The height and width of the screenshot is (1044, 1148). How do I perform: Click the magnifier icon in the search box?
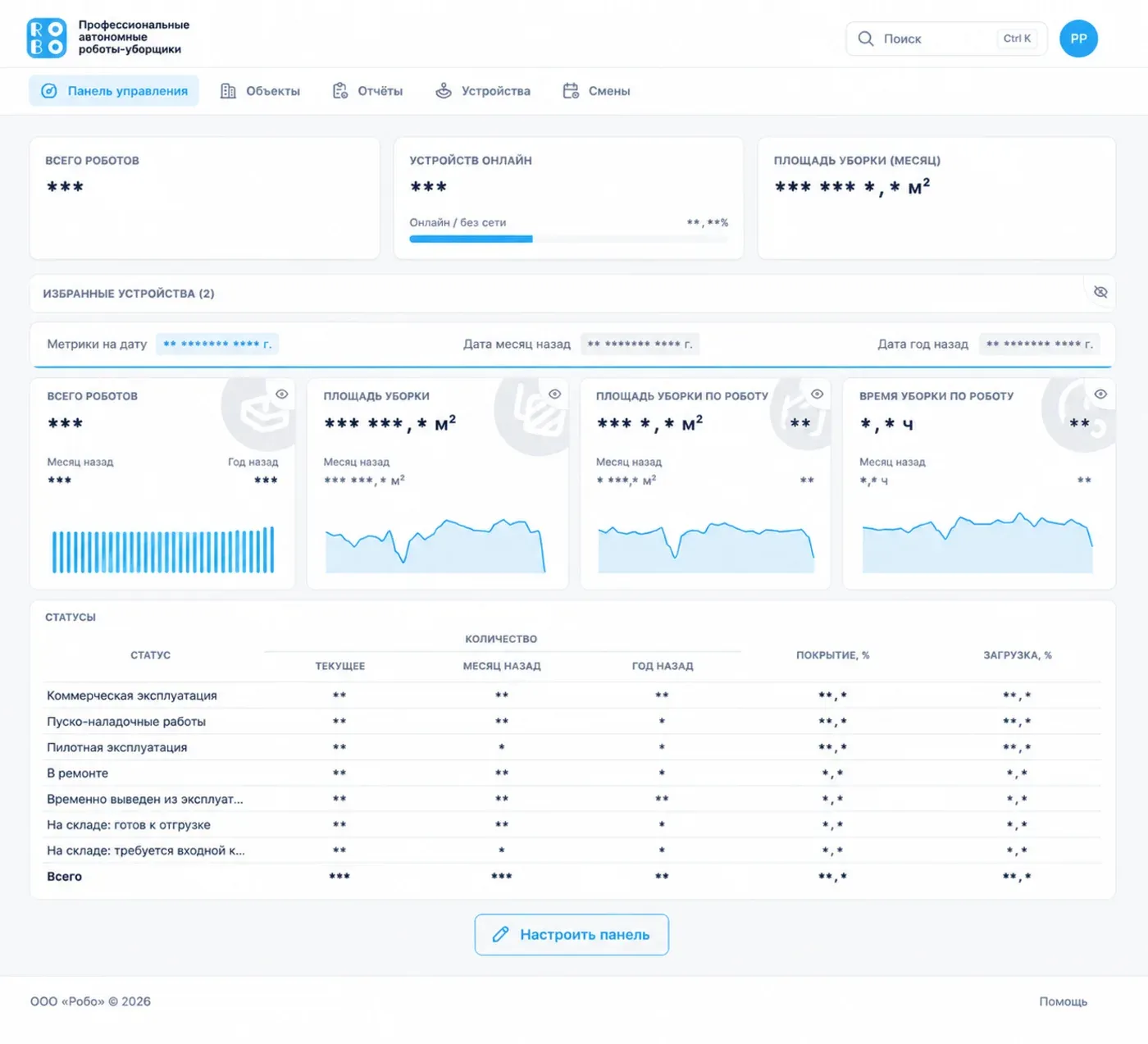pyautogui.click(x=865, y=39)
